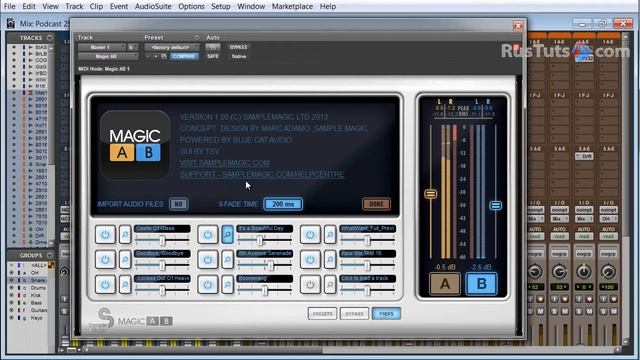Click magnifier icon for empty track slot
Image resolution: width=640 pixels, height=360 pixels.
coord(330,285)
